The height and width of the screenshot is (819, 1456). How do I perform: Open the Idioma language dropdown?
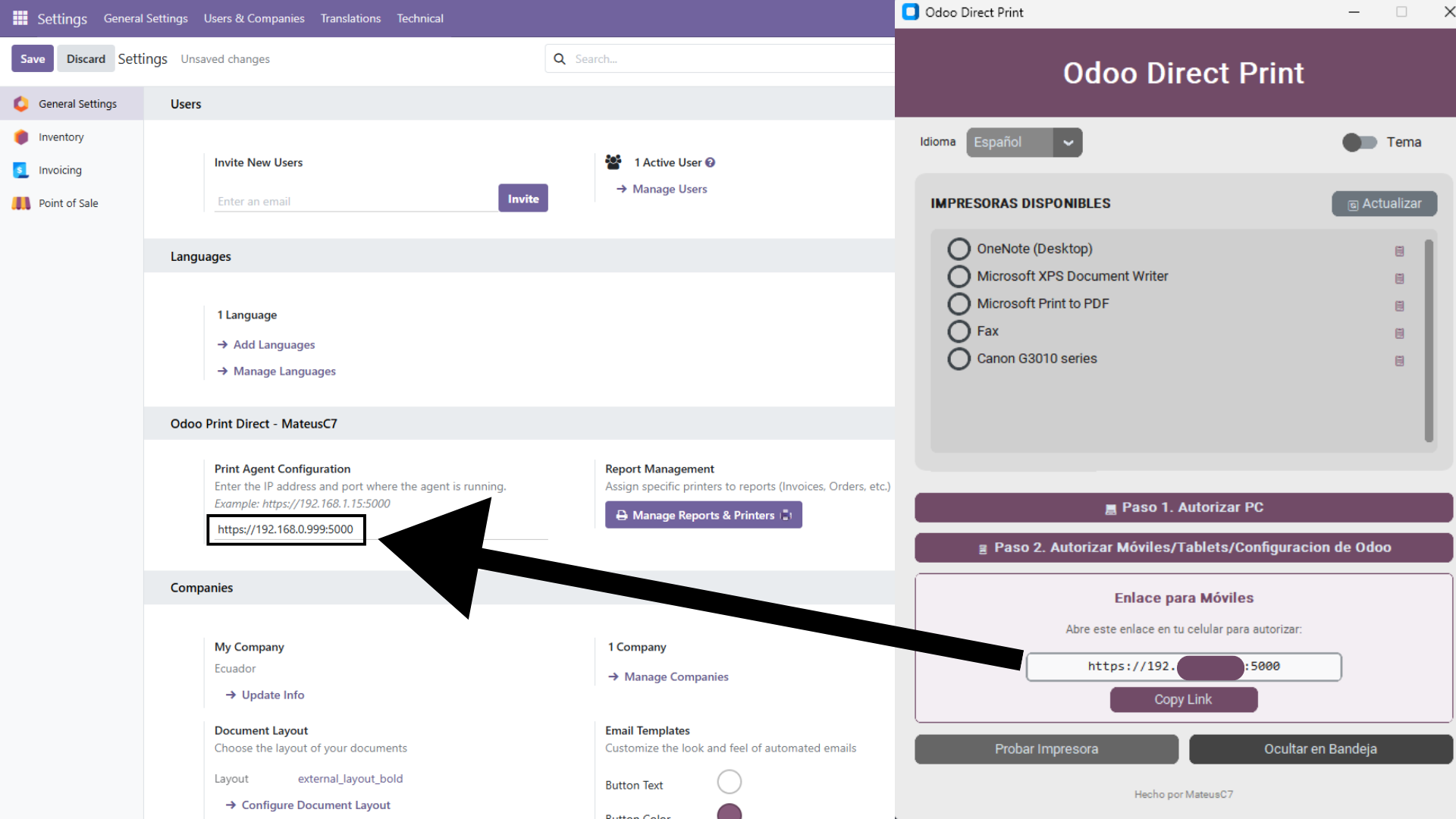pos(1068,143)
